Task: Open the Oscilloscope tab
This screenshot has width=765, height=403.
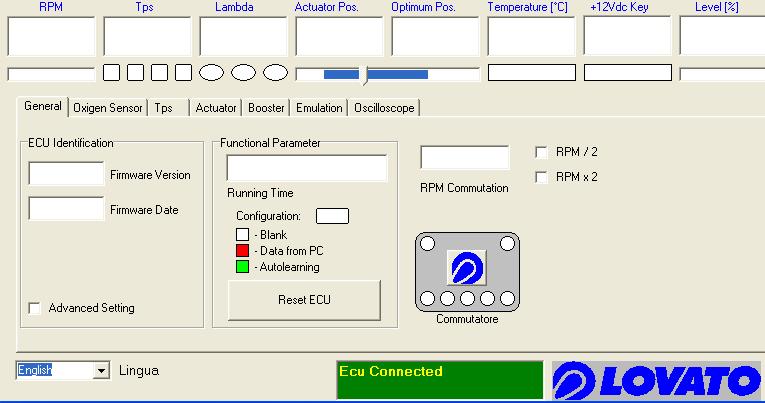Action: [x=384, y=108]
